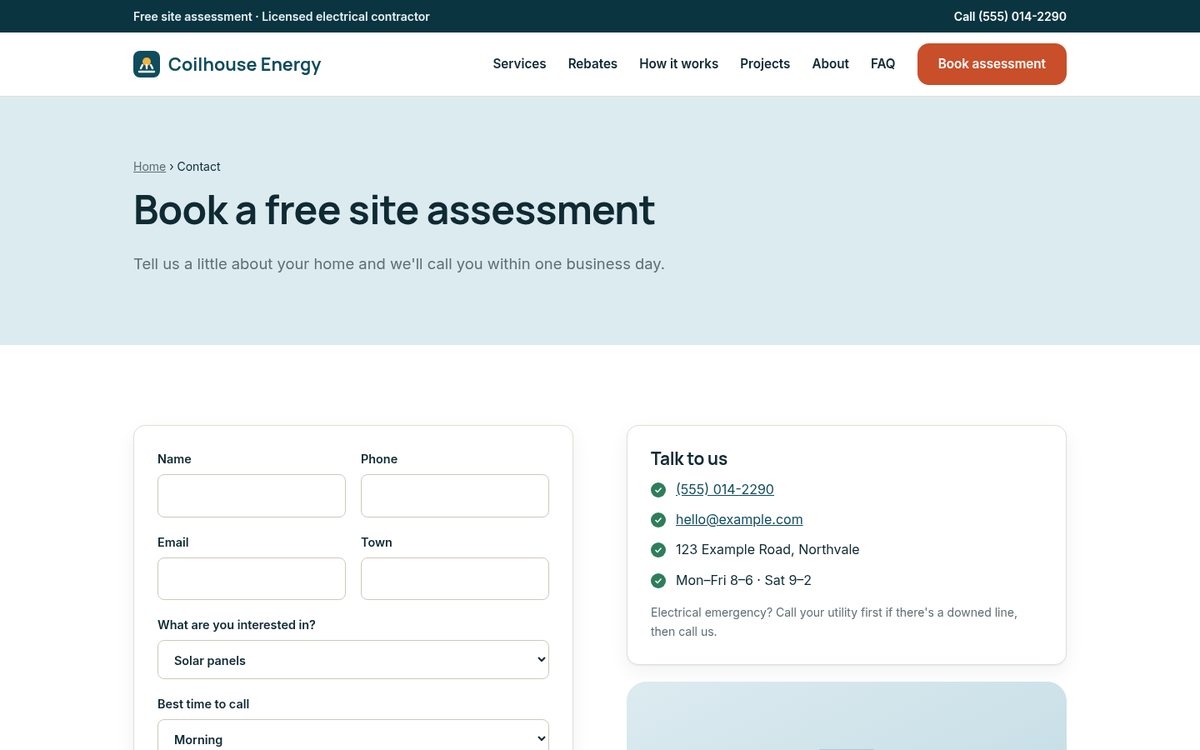Click the 'Book a free site assessment' heading
The image size is (1200, 750).
tap(394, 210)
